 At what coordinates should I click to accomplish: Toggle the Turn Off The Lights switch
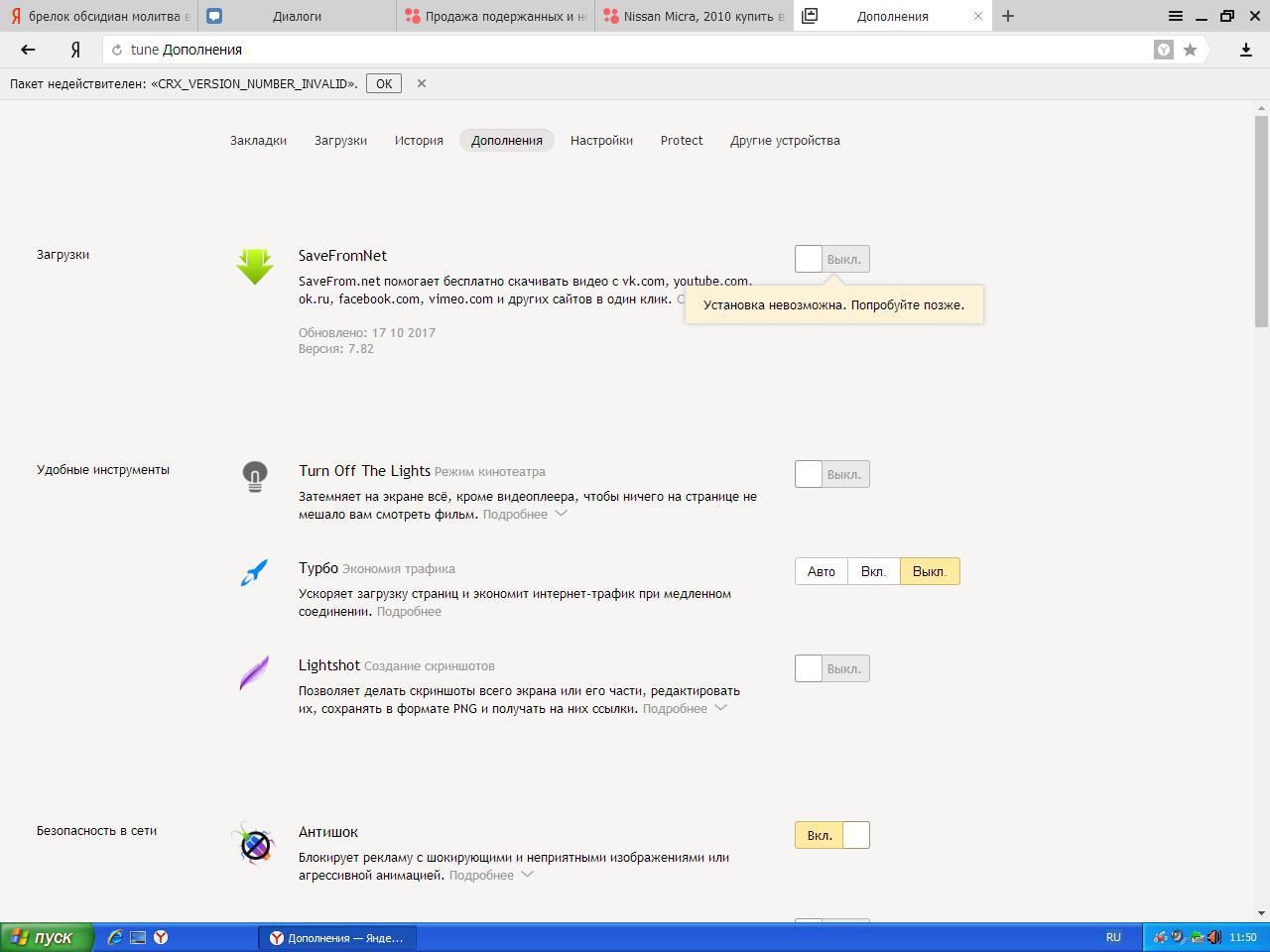tap(832, 474)
